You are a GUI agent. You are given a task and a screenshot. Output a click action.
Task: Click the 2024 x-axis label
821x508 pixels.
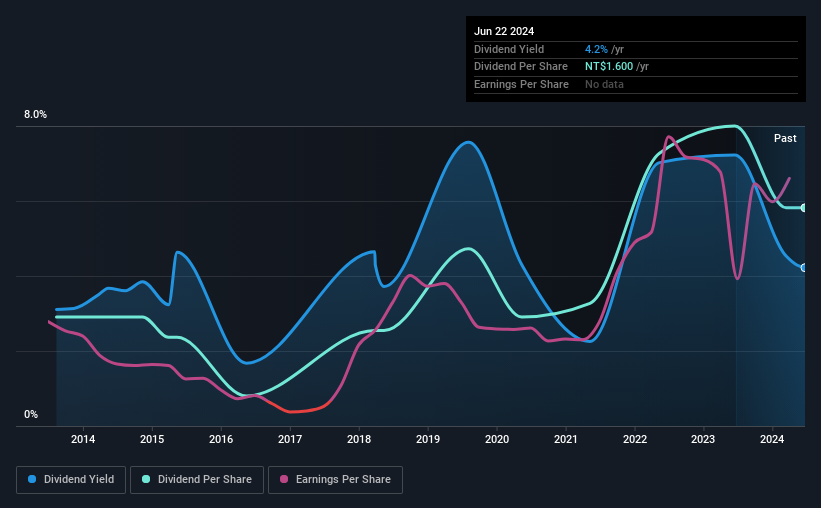pos(772,439)
